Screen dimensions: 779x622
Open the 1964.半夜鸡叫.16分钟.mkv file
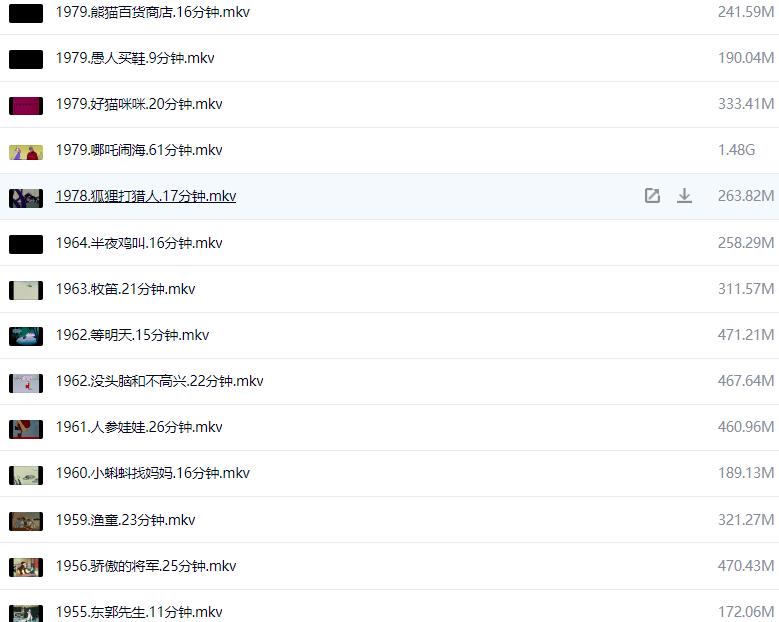point(139,243)
